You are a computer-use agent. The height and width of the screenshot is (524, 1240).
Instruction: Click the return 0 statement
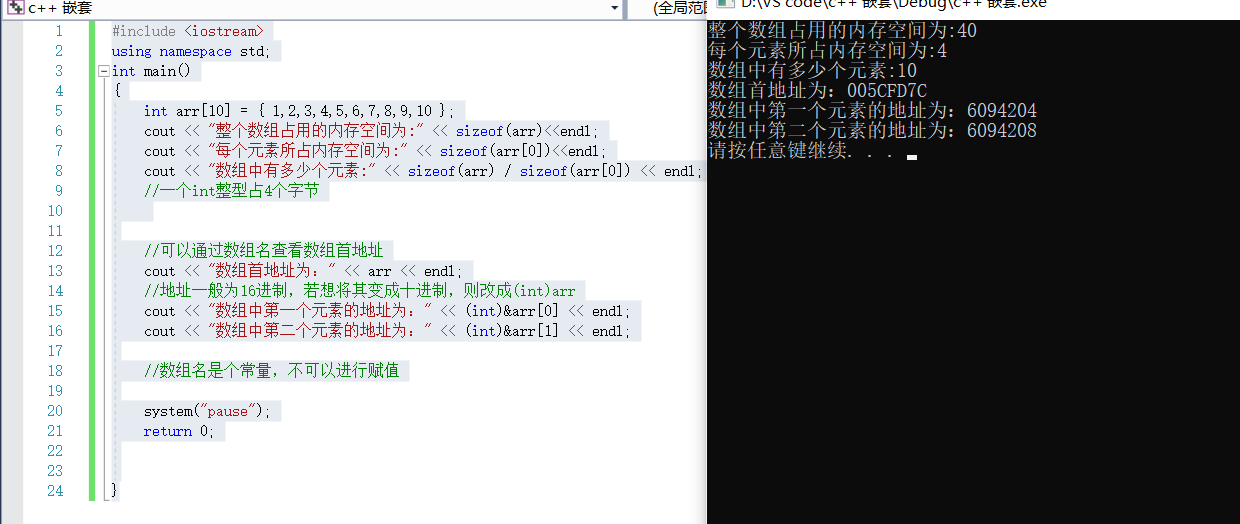tap(178, 431)
